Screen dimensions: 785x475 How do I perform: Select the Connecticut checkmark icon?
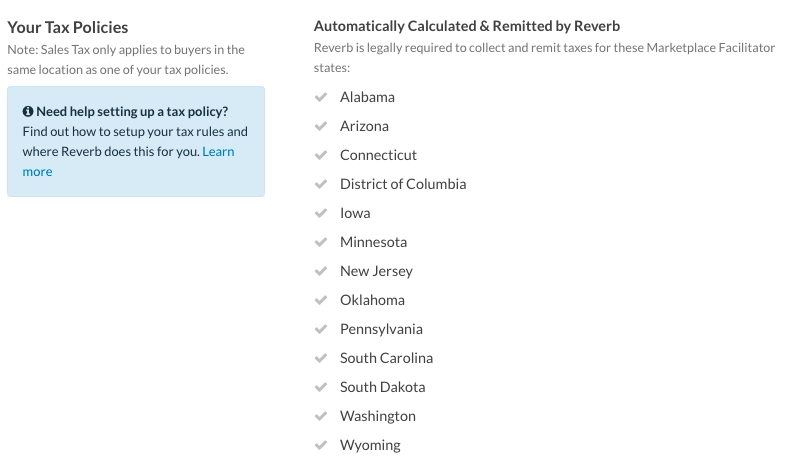[321, 155]
